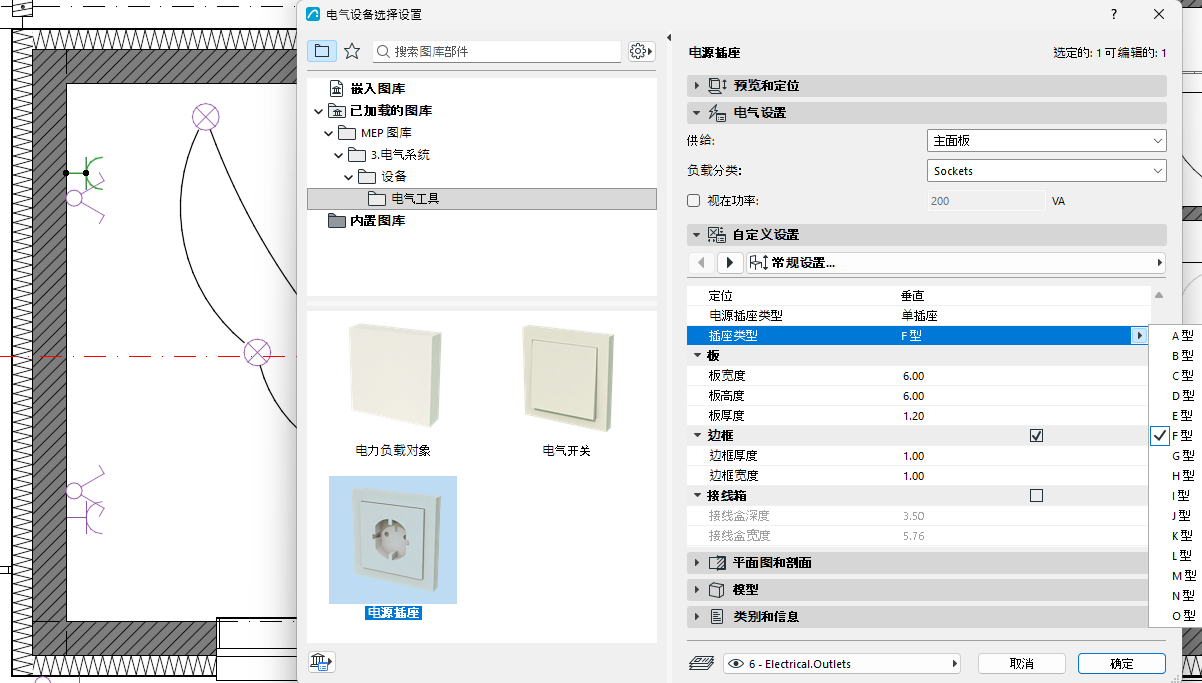The width and height of the screenshot is (1202, 683).
Task: Open the 供给 dropdown showing 主面板
Action: 1047,141
